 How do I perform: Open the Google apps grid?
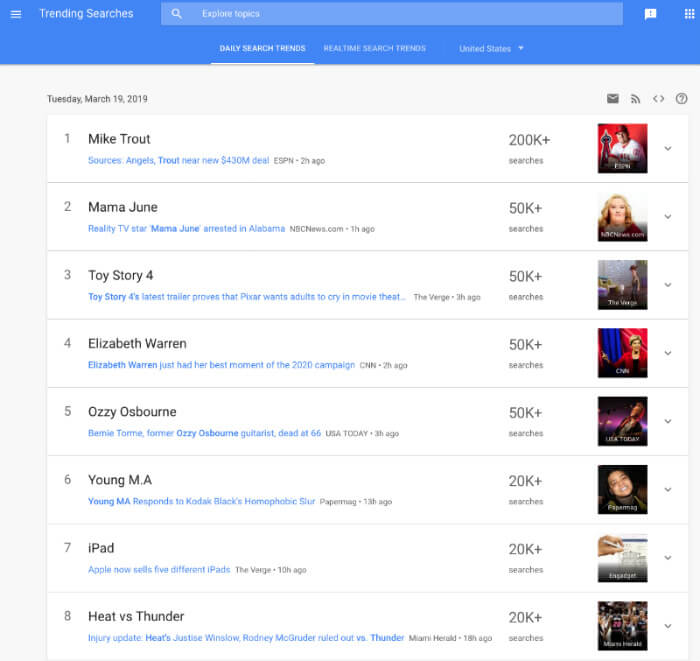689,14
